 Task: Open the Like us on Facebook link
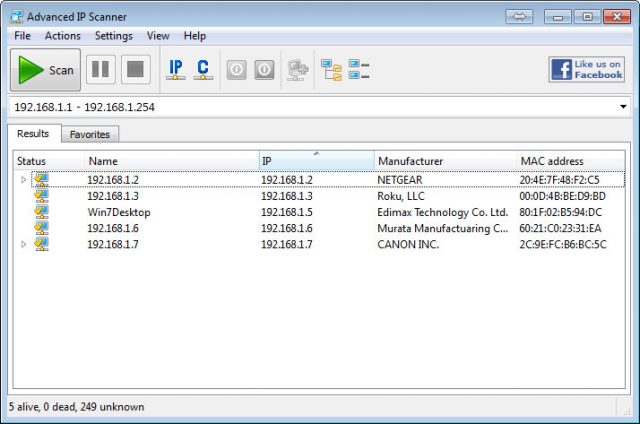coord(586,70)
